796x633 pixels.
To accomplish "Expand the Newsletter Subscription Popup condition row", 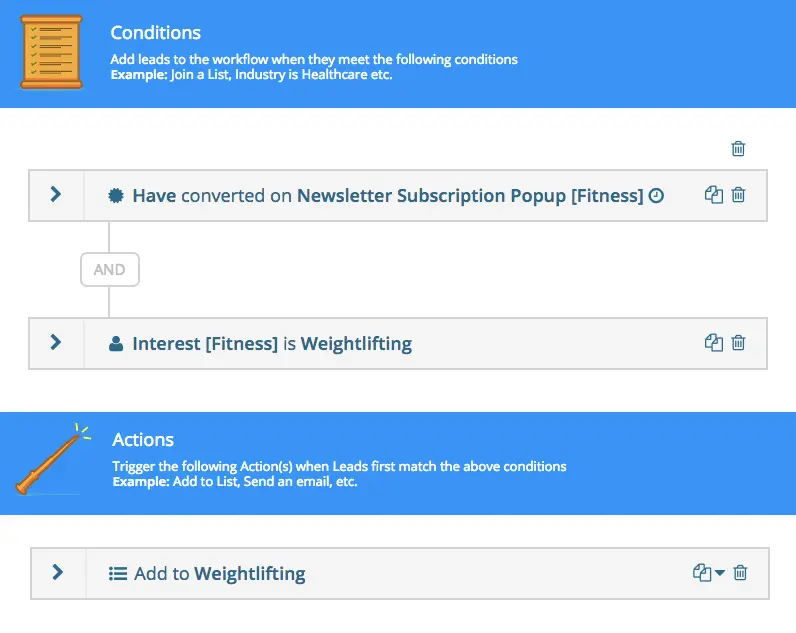I will [x=56, y=194].
